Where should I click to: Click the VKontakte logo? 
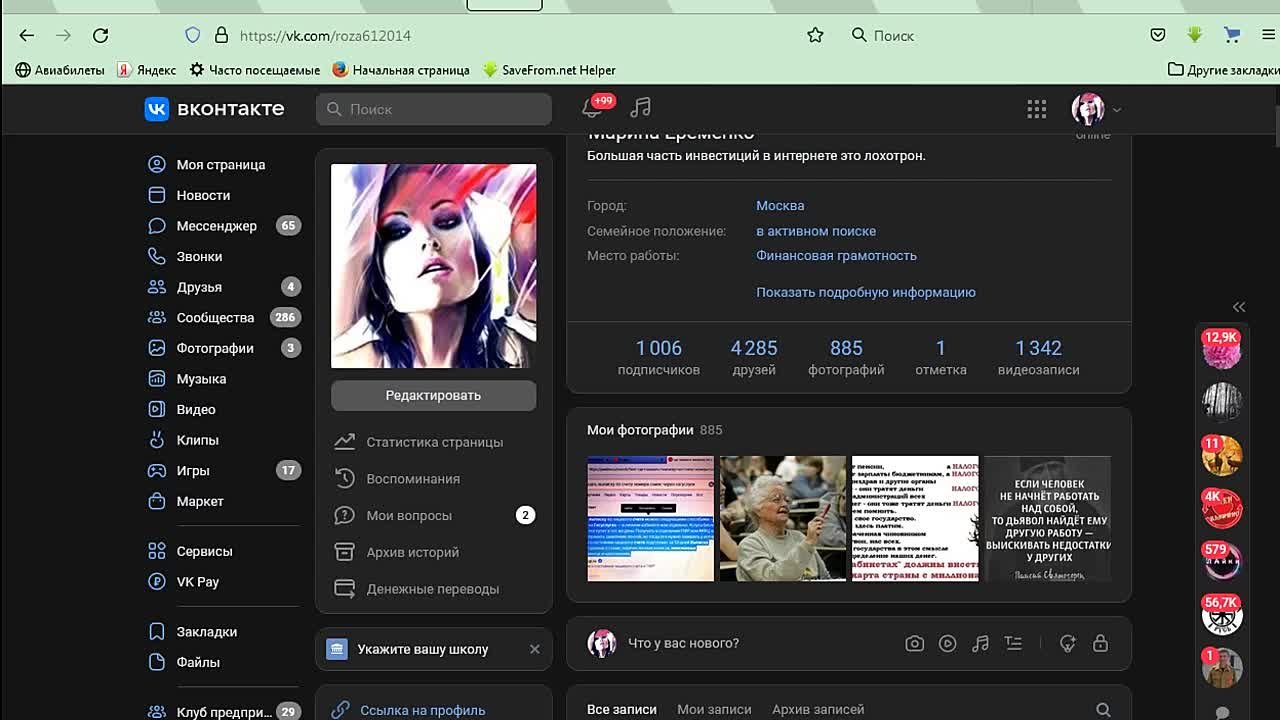tap(214, 108)
